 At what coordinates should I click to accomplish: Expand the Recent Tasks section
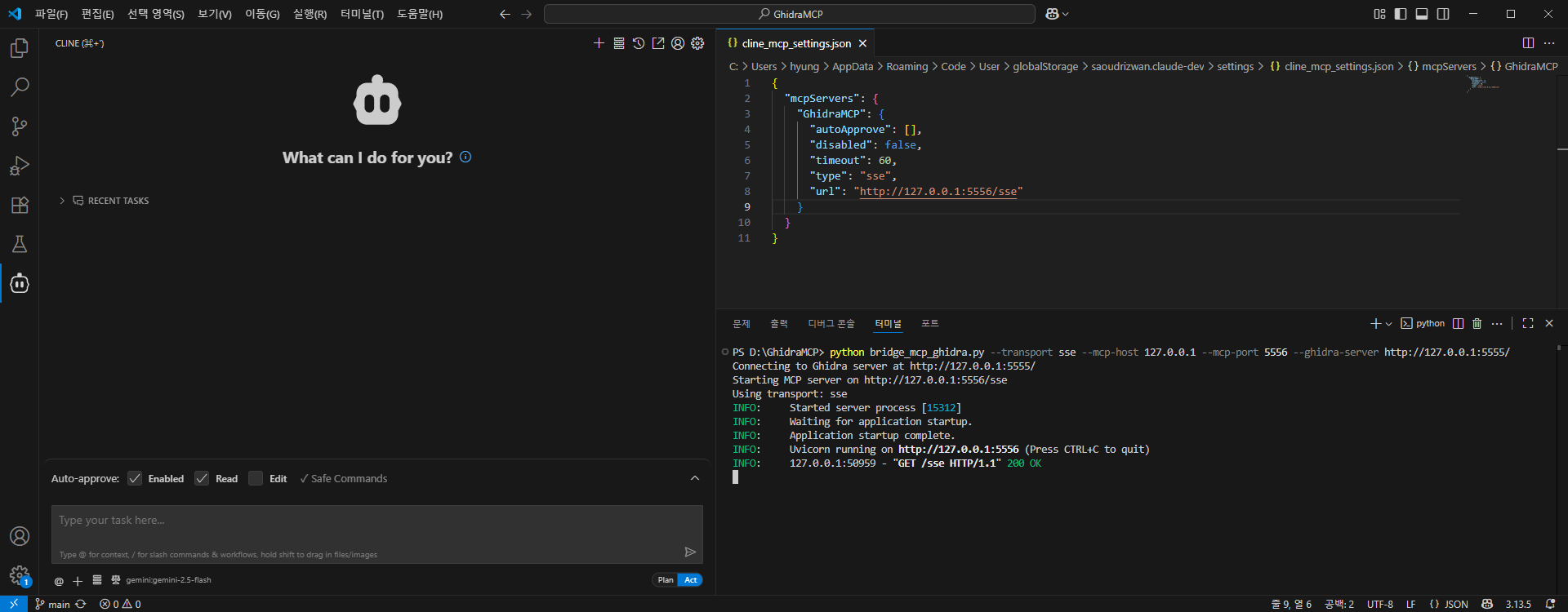(105, 201)
